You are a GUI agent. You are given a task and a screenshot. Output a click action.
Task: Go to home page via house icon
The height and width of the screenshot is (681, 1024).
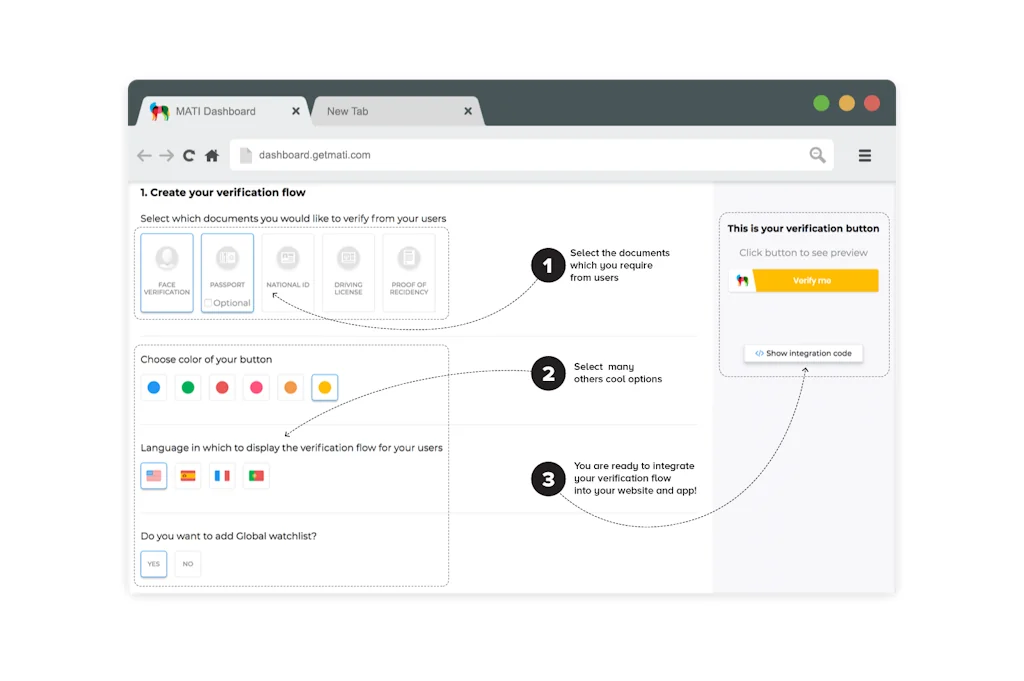(x=212, y=156)
